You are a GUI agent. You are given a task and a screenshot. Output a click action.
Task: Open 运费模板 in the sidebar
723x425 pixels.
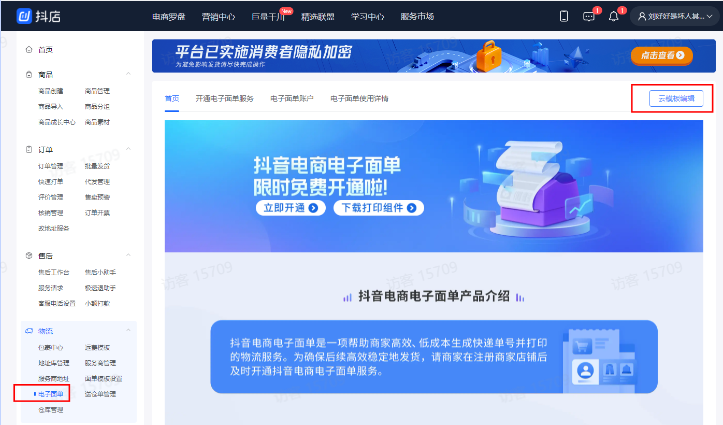click(x=97, y=348)
